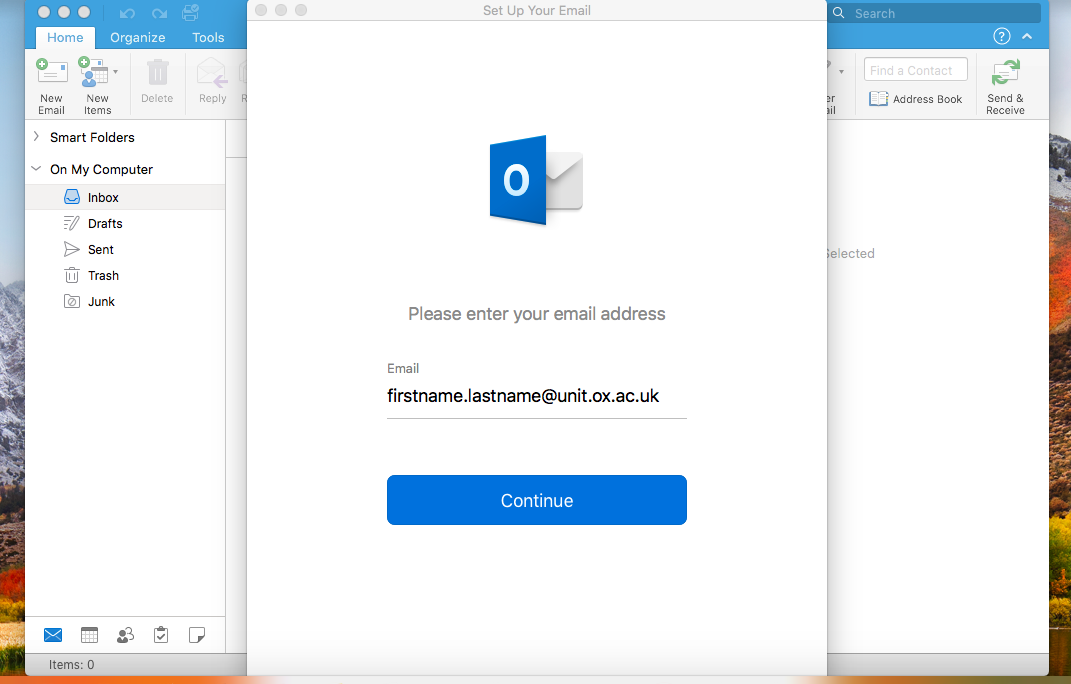Open Outlook Help question mark
This screenshot has height=684, width=1071.
1001,36
